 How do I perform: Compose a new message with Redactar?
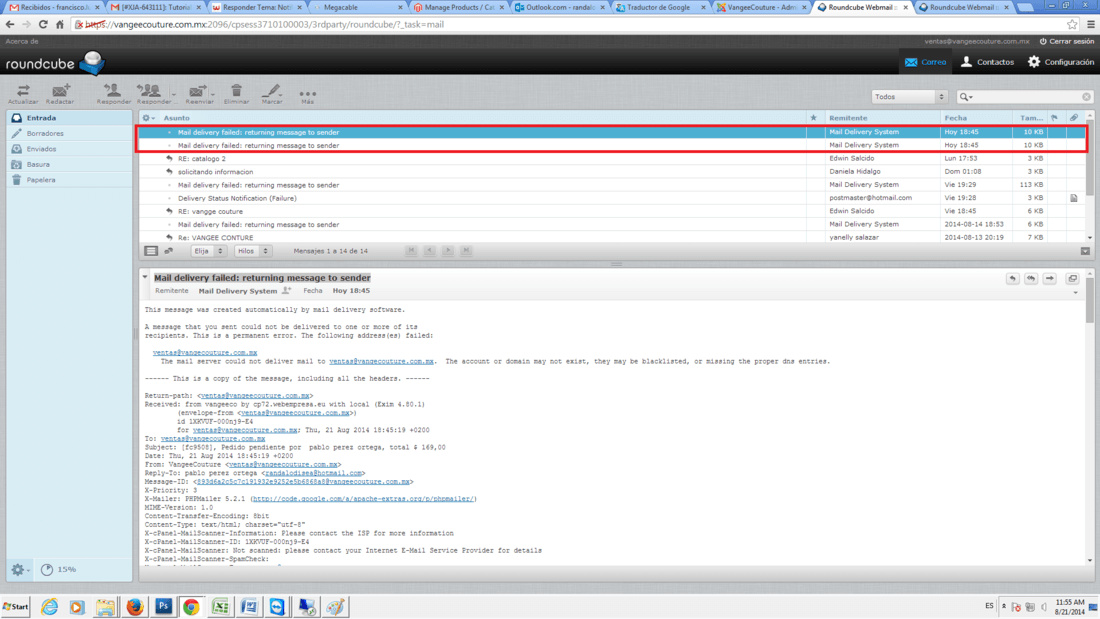coord(60,94)
